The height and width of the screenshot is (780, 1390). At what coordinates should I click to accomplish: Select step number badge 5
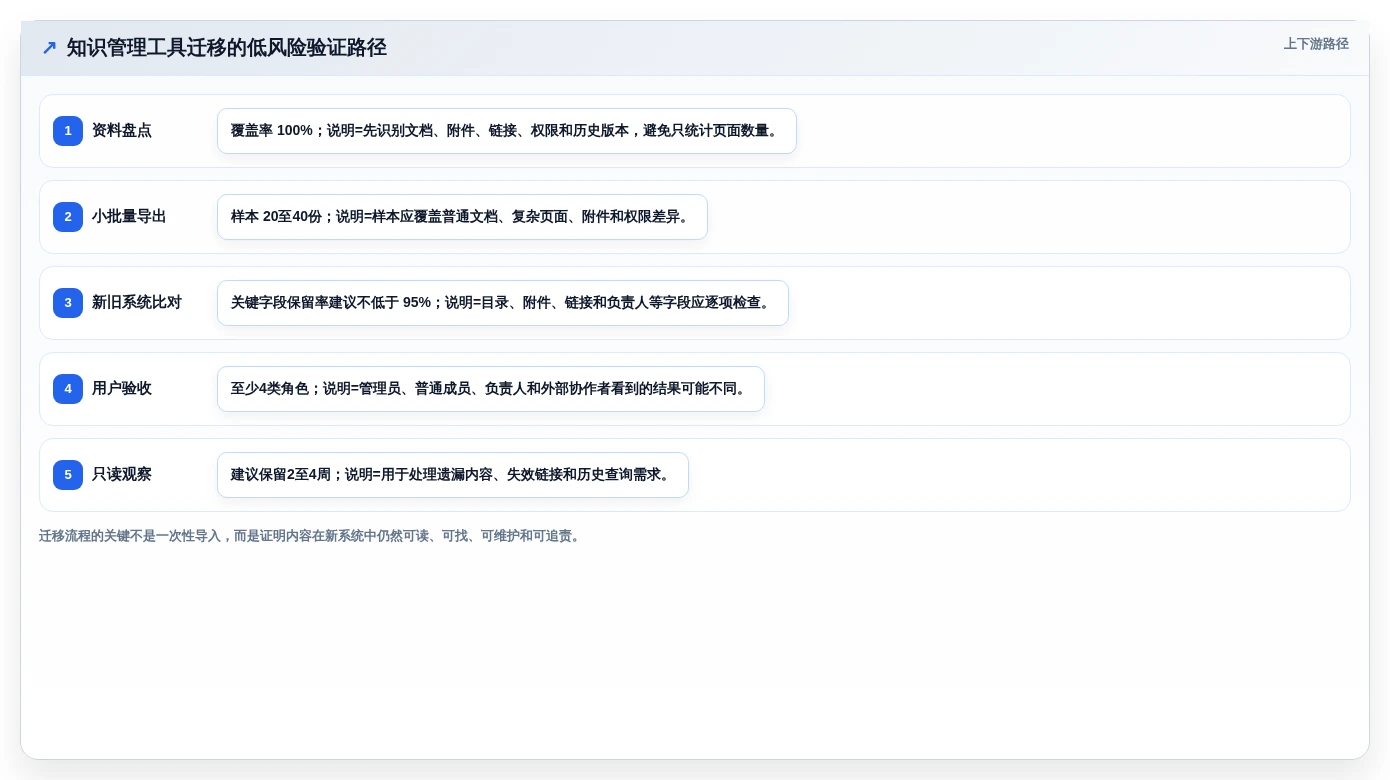coord(68,475)
